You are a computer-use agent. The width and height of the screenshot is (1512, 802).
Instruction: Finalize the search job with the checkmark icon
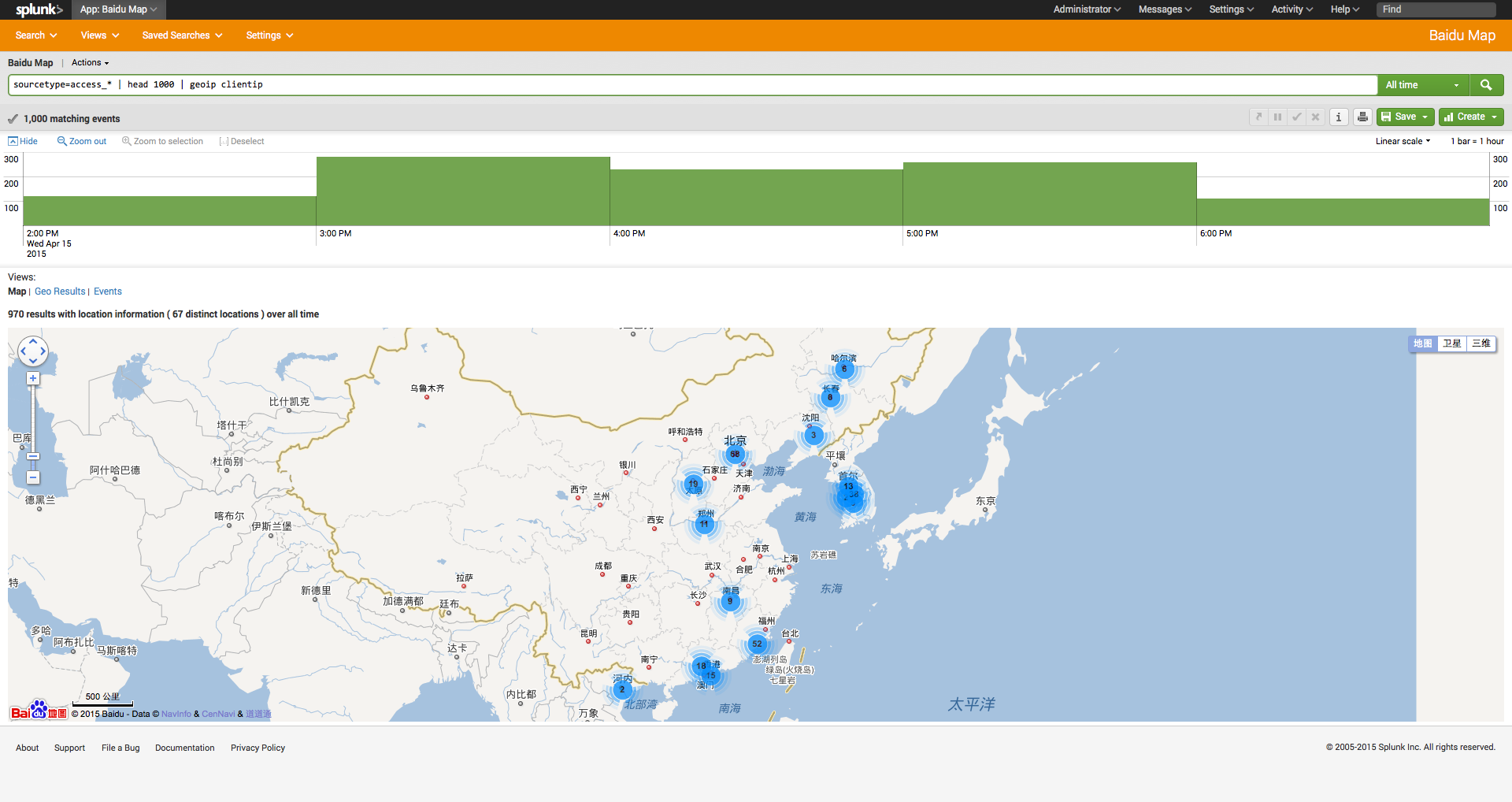point(1296,117)
